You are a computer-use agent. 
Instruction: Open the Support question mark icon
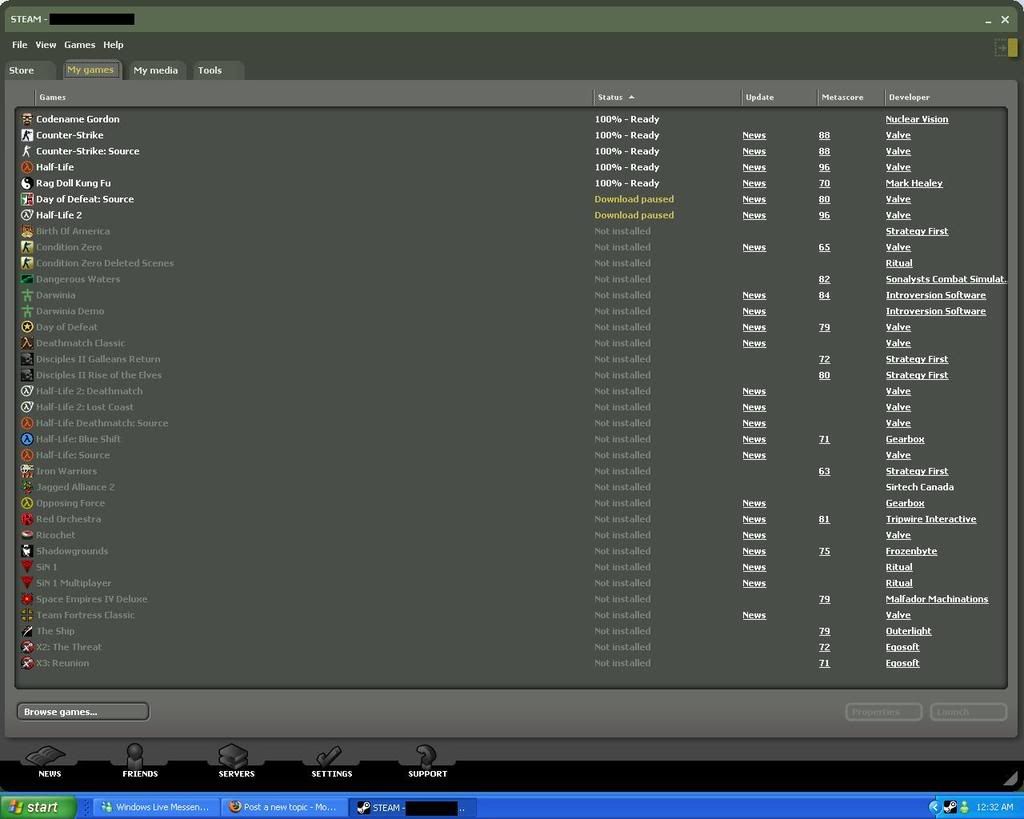tap(427, 758)
